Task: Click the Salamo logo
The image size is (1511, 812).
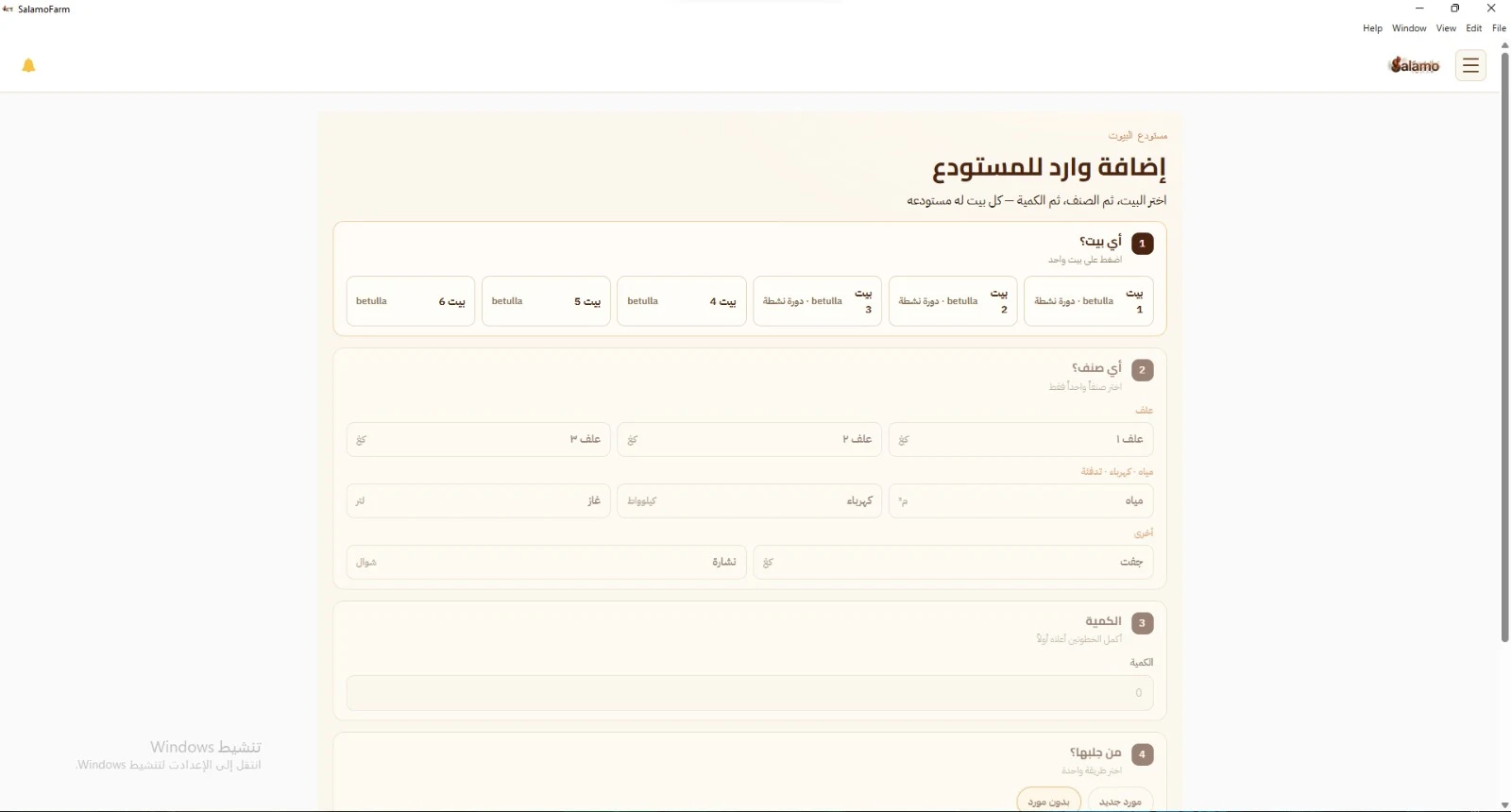Action: coord(1414,65)
